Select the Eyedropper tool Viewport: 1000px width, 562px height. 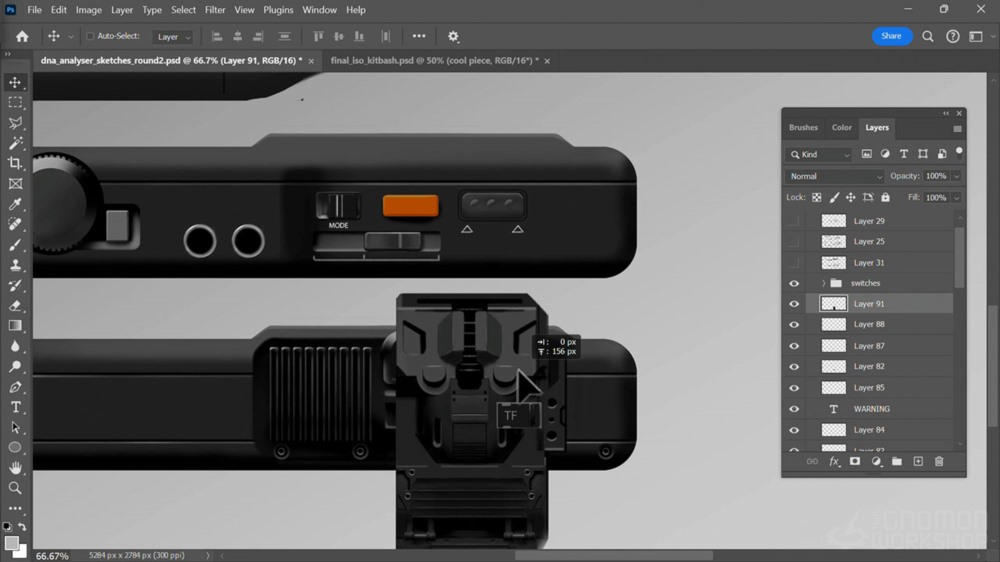coord(15,204)
